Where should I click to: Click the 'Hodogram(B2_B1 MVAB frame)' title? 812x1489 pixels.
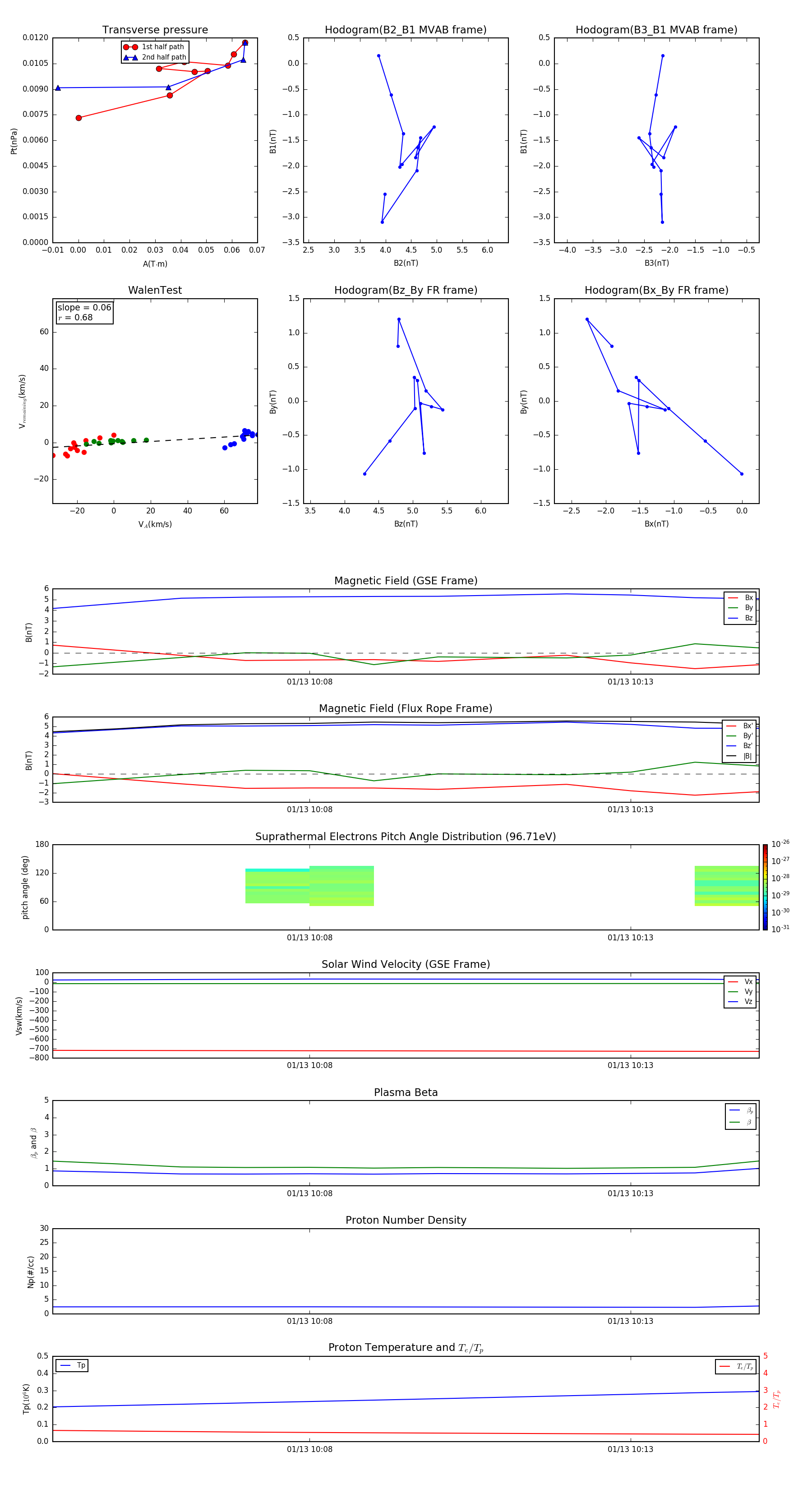(406, 30)
